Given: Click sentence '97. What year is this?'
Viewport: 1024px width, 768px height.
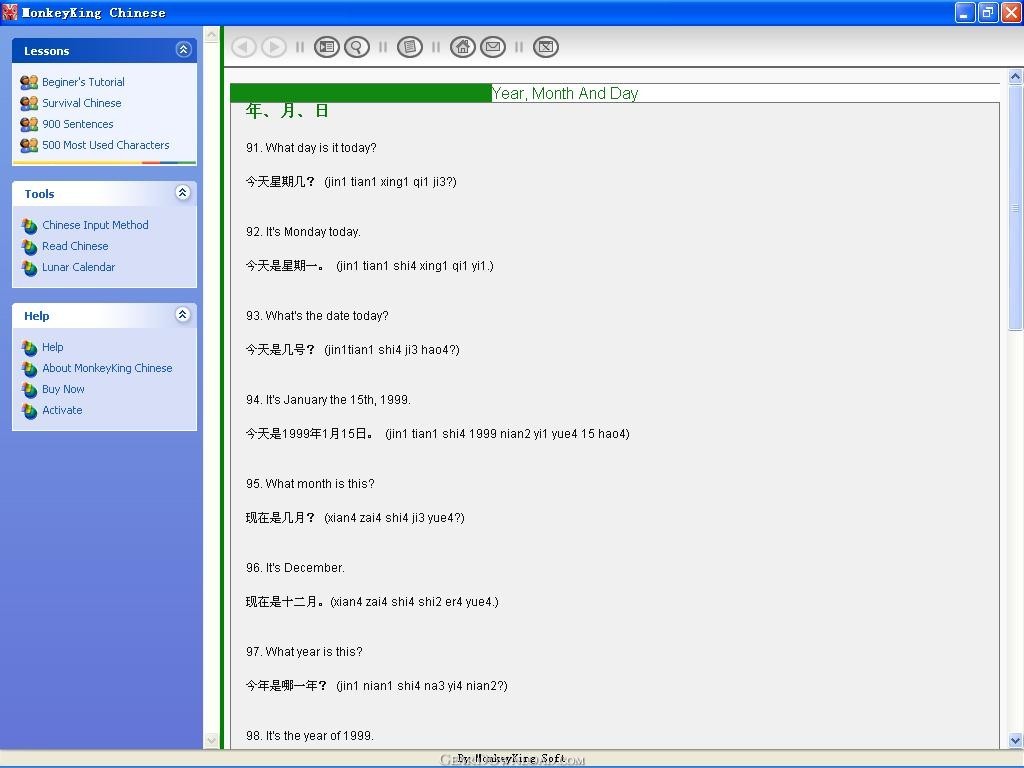Looking at the screenshot, I should 304,652.
